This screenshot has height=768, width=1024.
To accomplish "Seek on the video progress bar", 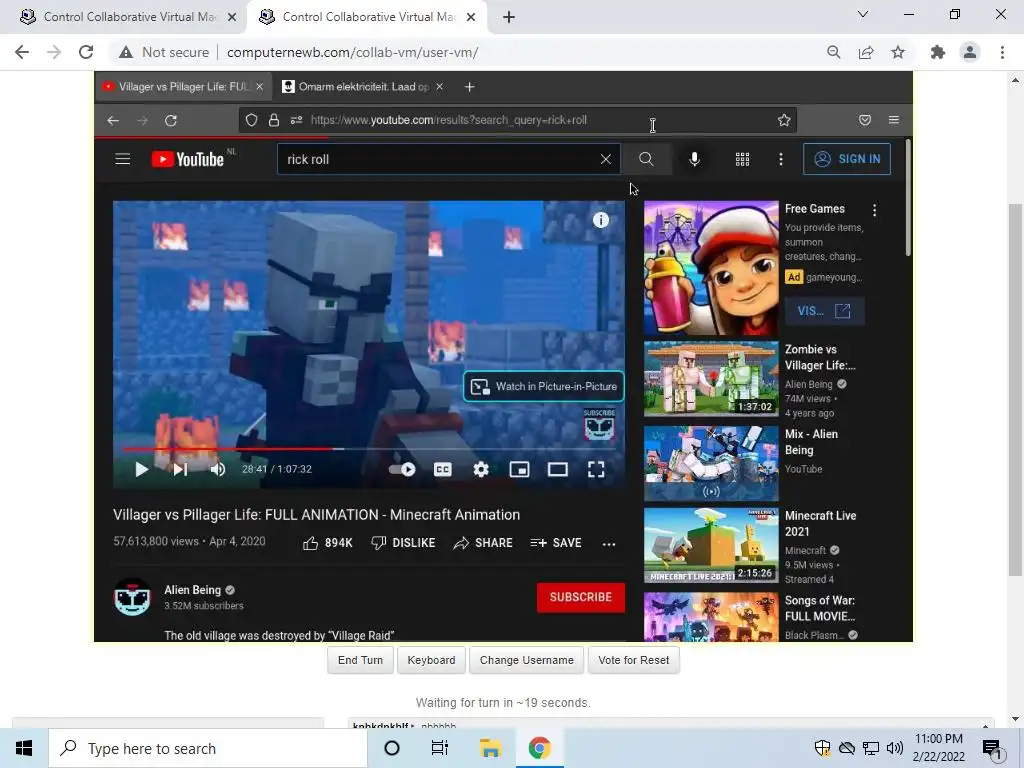I will click(x=369, y=449).
